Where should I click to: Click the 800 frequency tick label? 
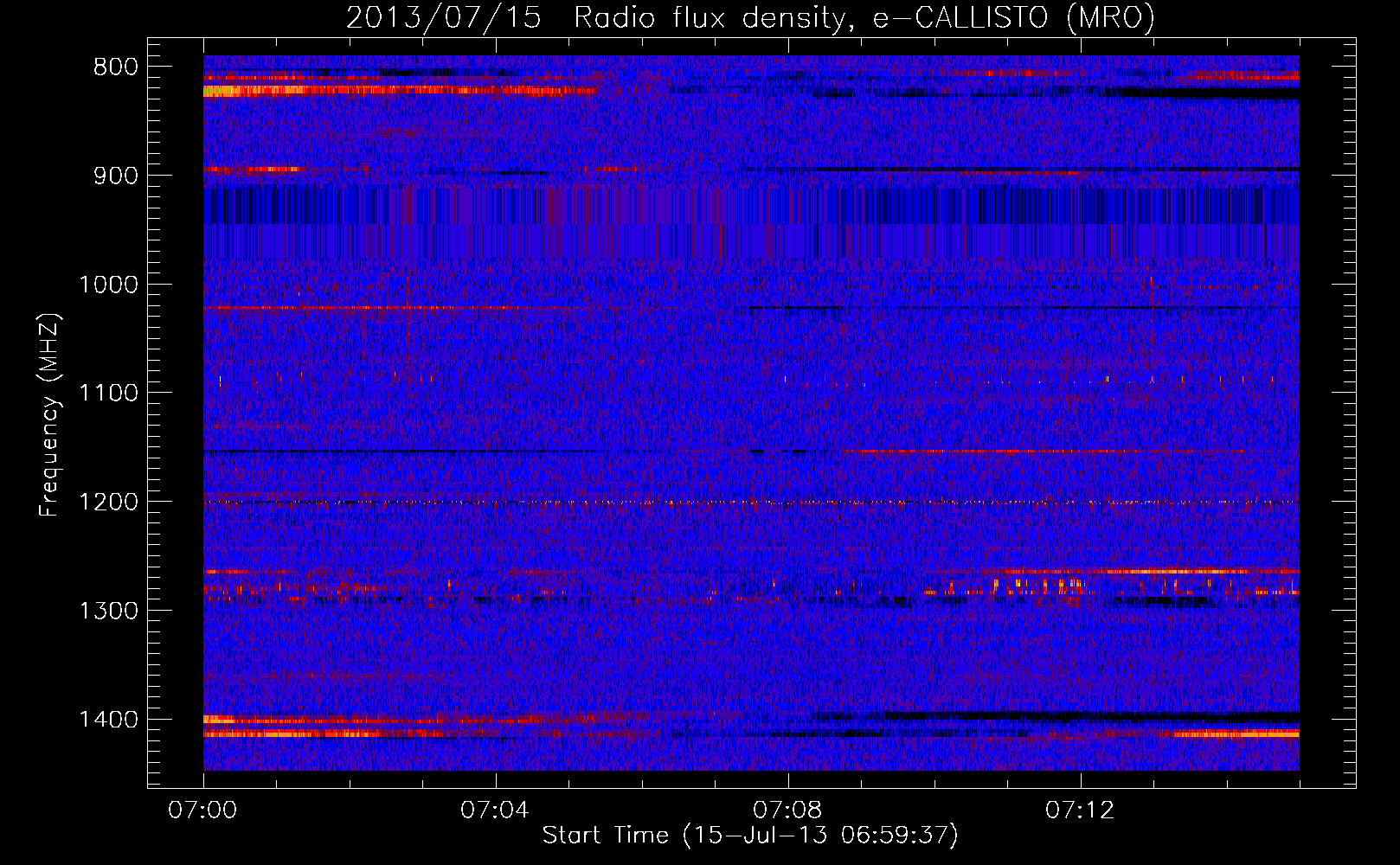[x=115, y=67]
